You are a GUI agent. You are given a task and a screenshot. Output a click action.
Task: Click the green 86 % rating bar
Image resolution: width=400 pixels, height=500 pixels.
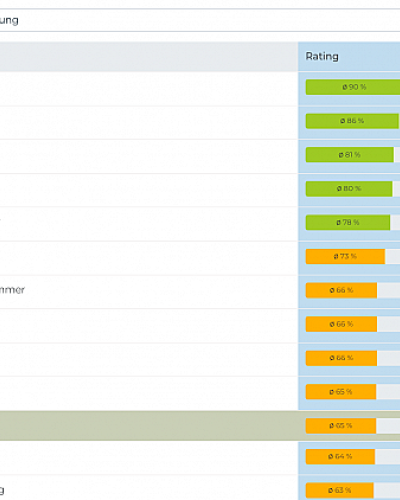point(352,121)
